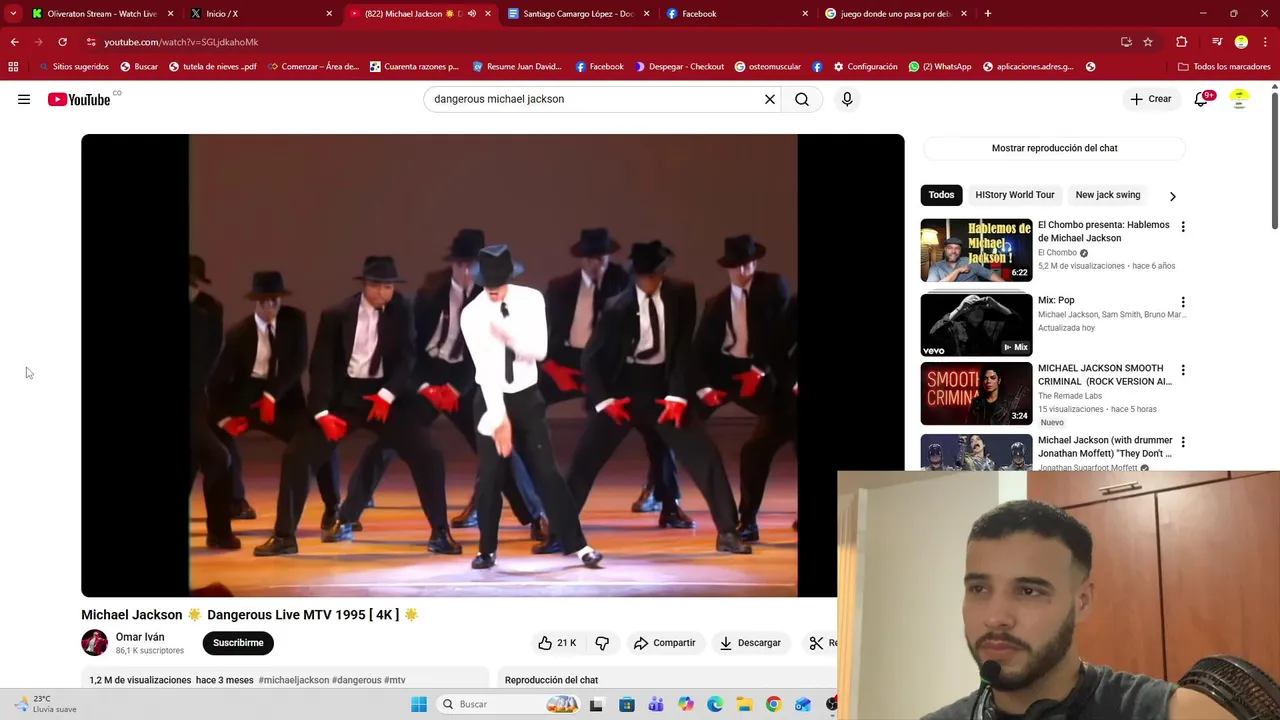Open the options menu for the Smooth Criminal video
The width and height of the screenshot is (1280, 720).
[x=1183, y=370]
